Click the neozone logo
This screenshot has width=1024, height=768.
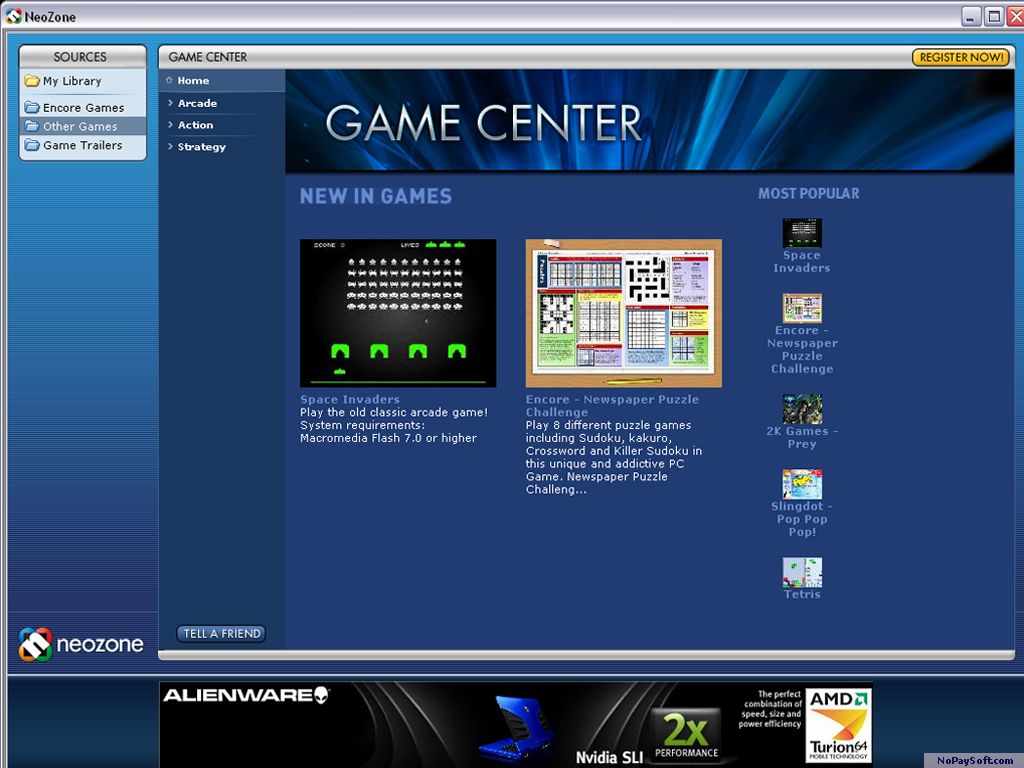coord(81,645)
